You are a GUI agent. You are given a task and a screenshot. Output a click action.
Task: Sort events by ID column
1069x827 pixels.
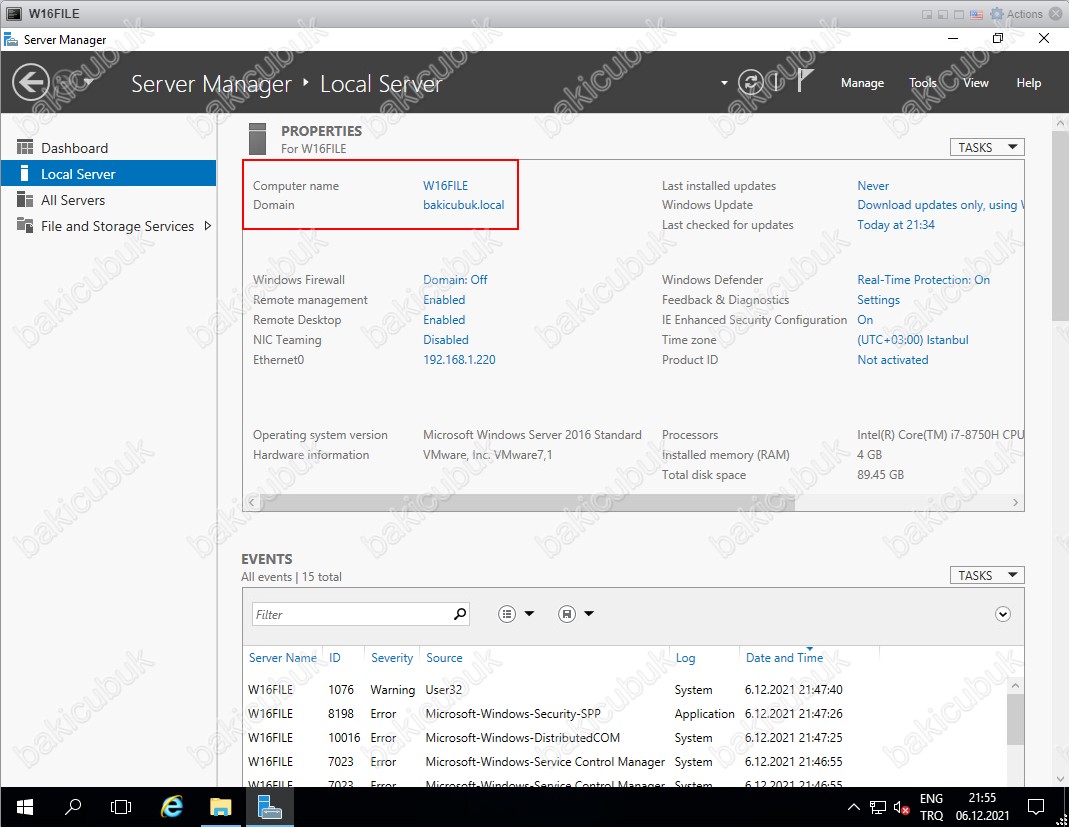coord(334,657)
